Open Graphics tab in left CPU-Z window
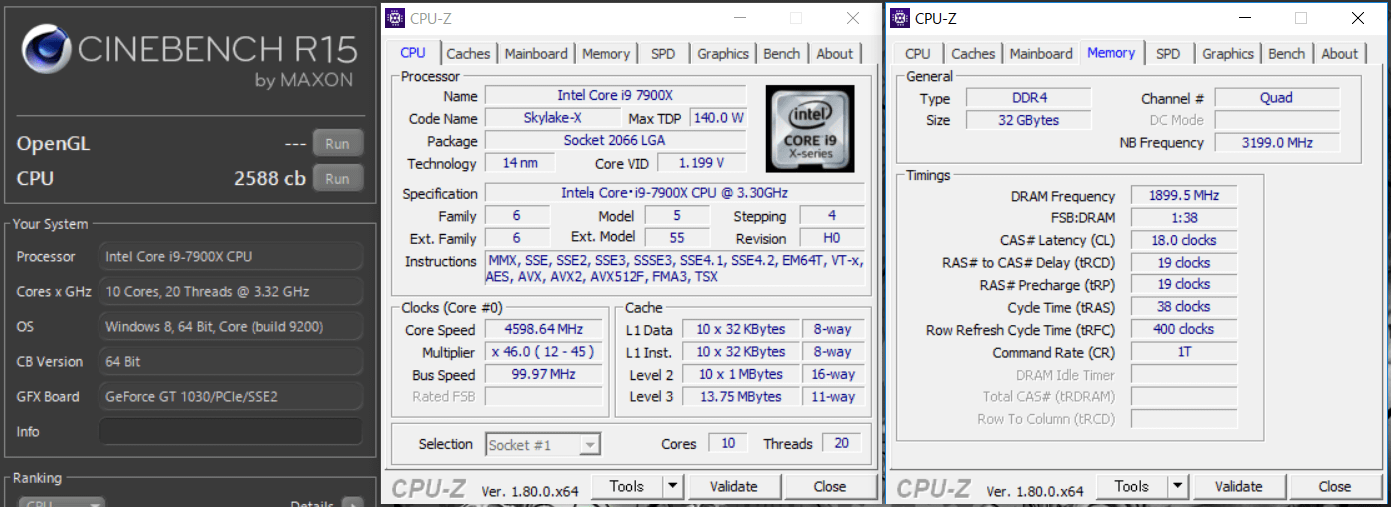 click(723, 54)
